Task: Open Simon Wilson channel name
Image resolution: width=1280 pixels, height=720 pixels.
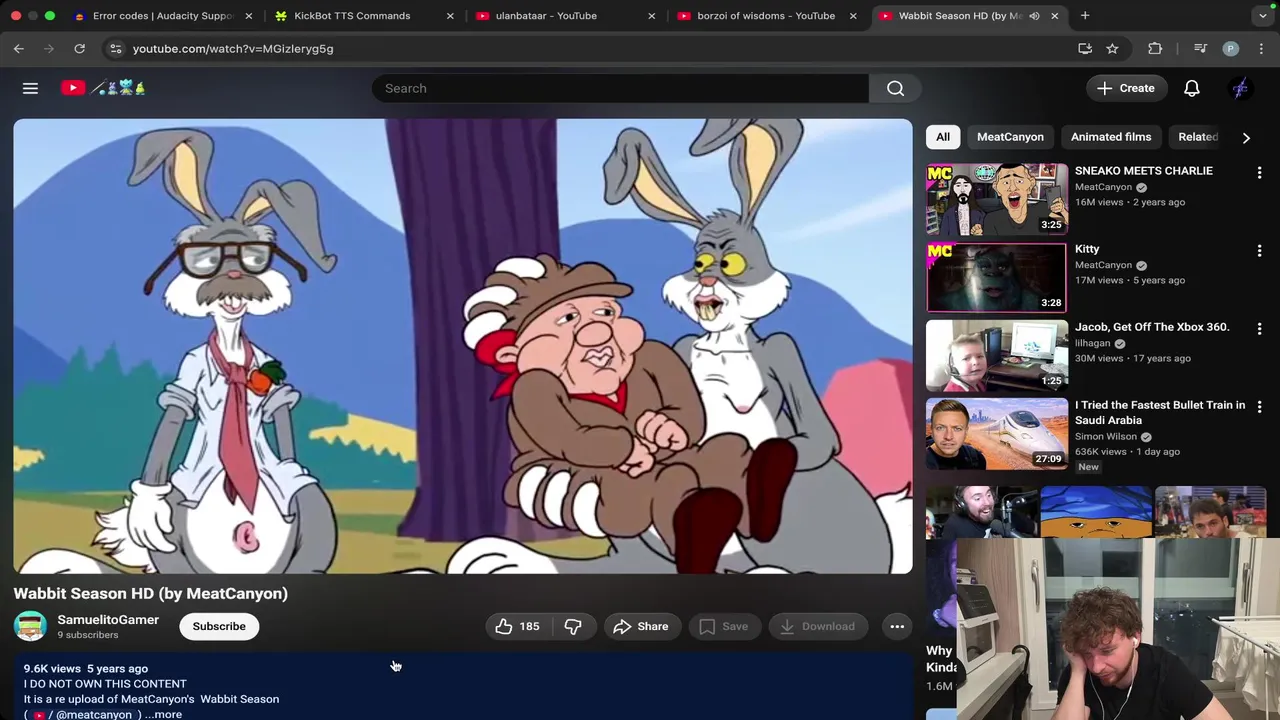Action: coord(1106,436)
